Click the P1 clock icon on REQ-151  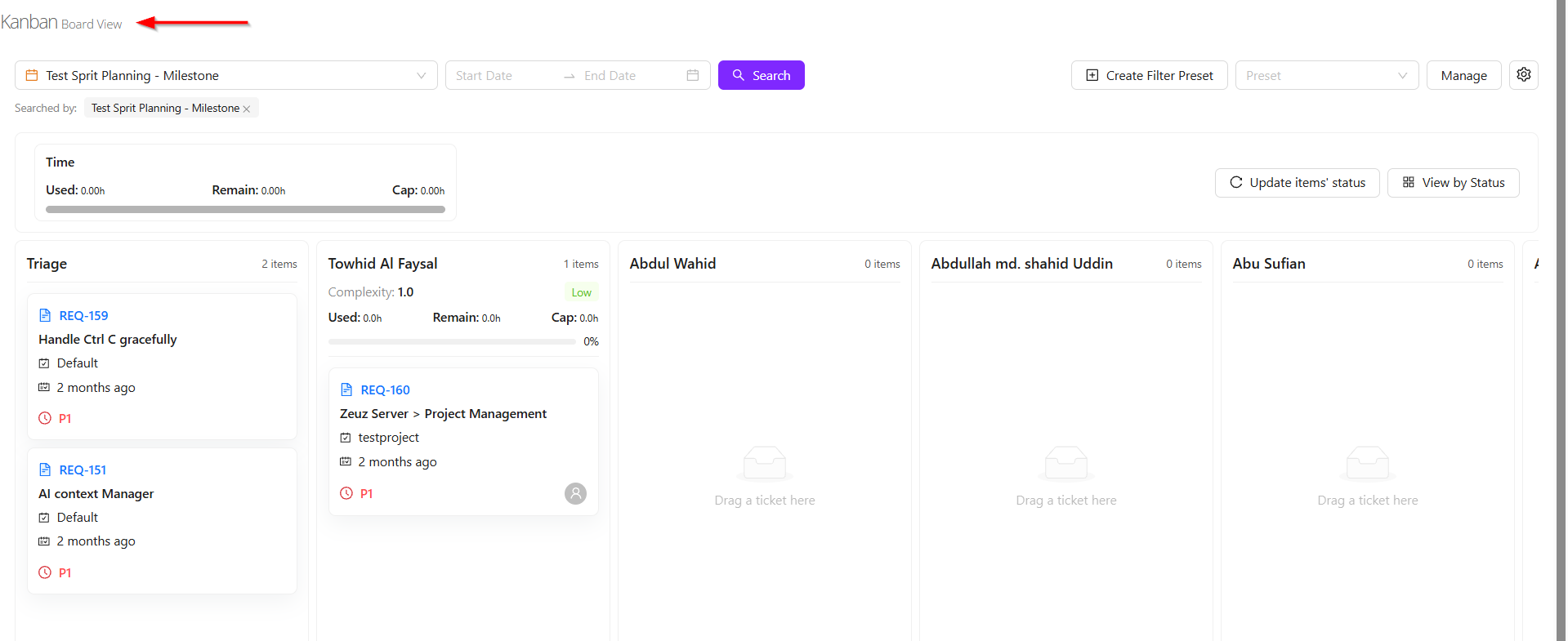click(45, 572)
